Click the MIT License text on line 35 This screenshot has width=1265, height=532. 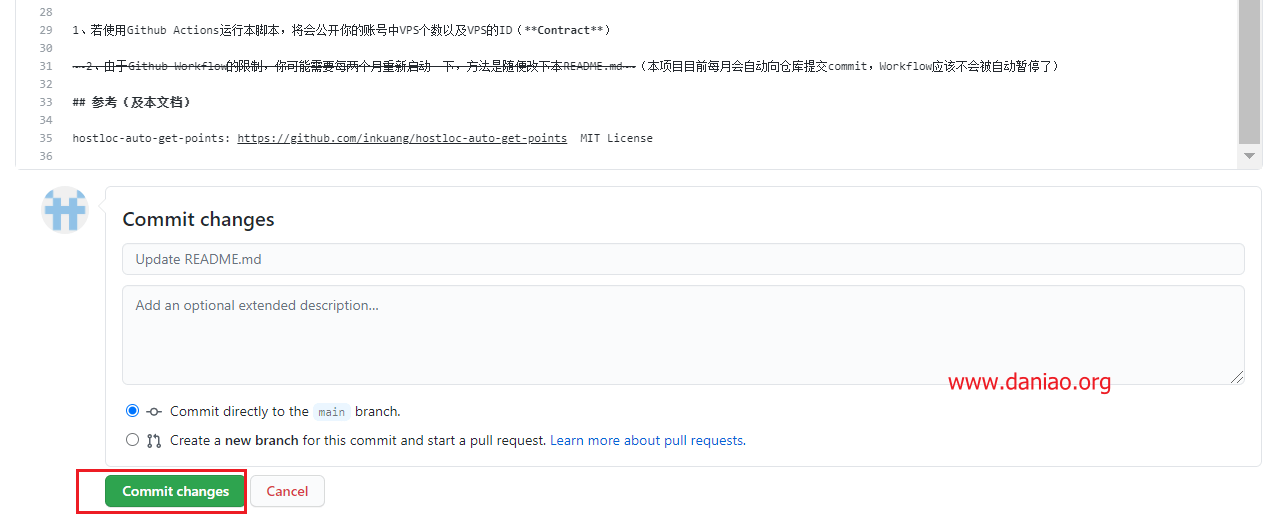pyautogui.click(x=616, y=138)
